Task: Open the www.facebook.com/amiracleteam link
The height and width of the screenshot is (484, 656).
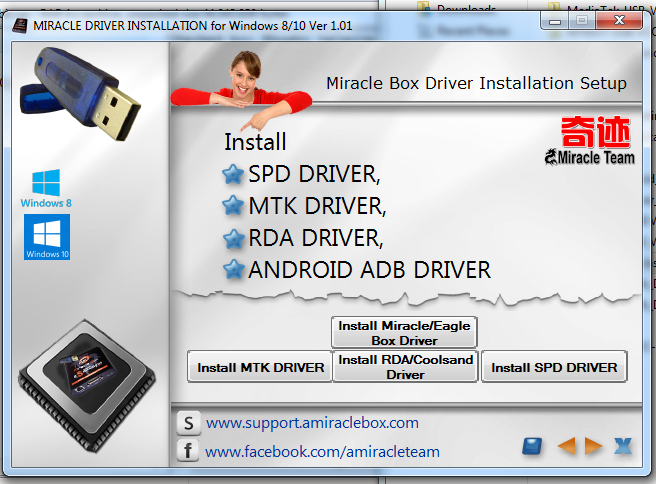Action: point(322,452)
